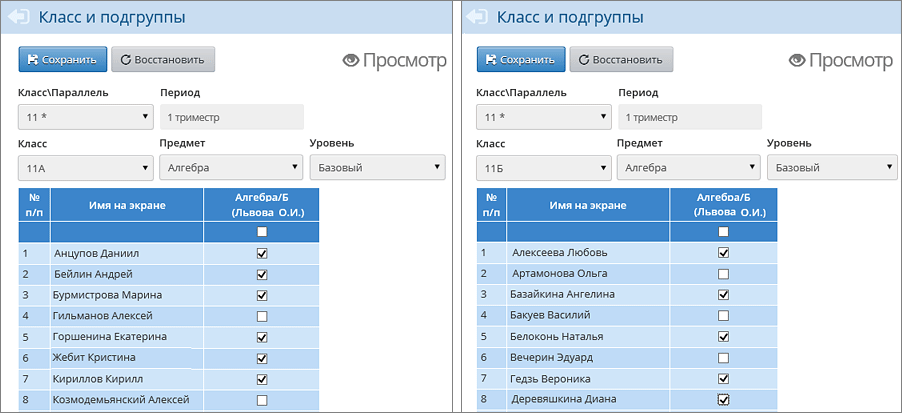Click Алгебра/Б column header in 11Б table
The image size is (902, 413).
pyautogui.click(x=724, y=205)
